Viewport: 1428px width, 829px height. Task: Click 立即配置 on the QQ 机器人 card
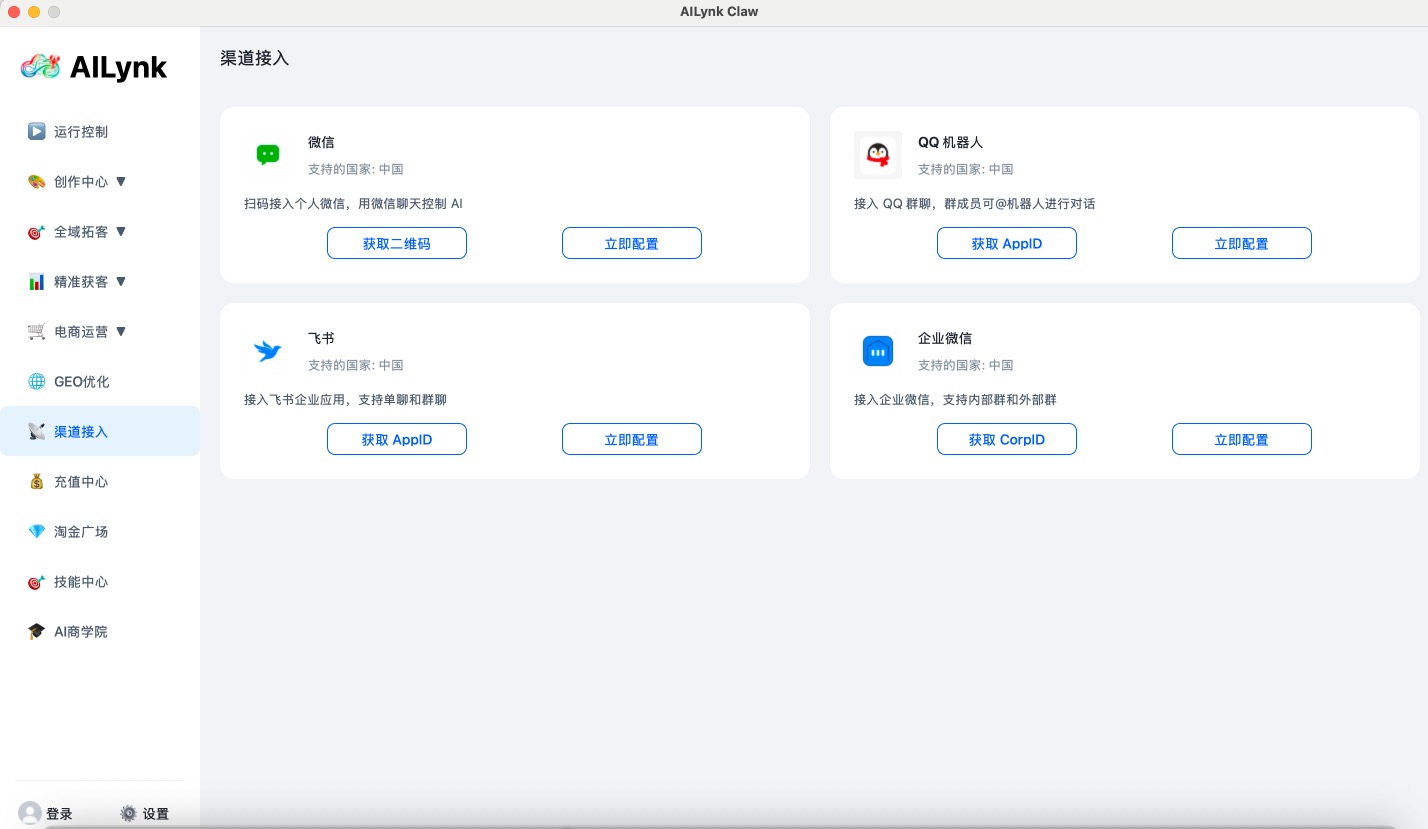coord(1242,243)
